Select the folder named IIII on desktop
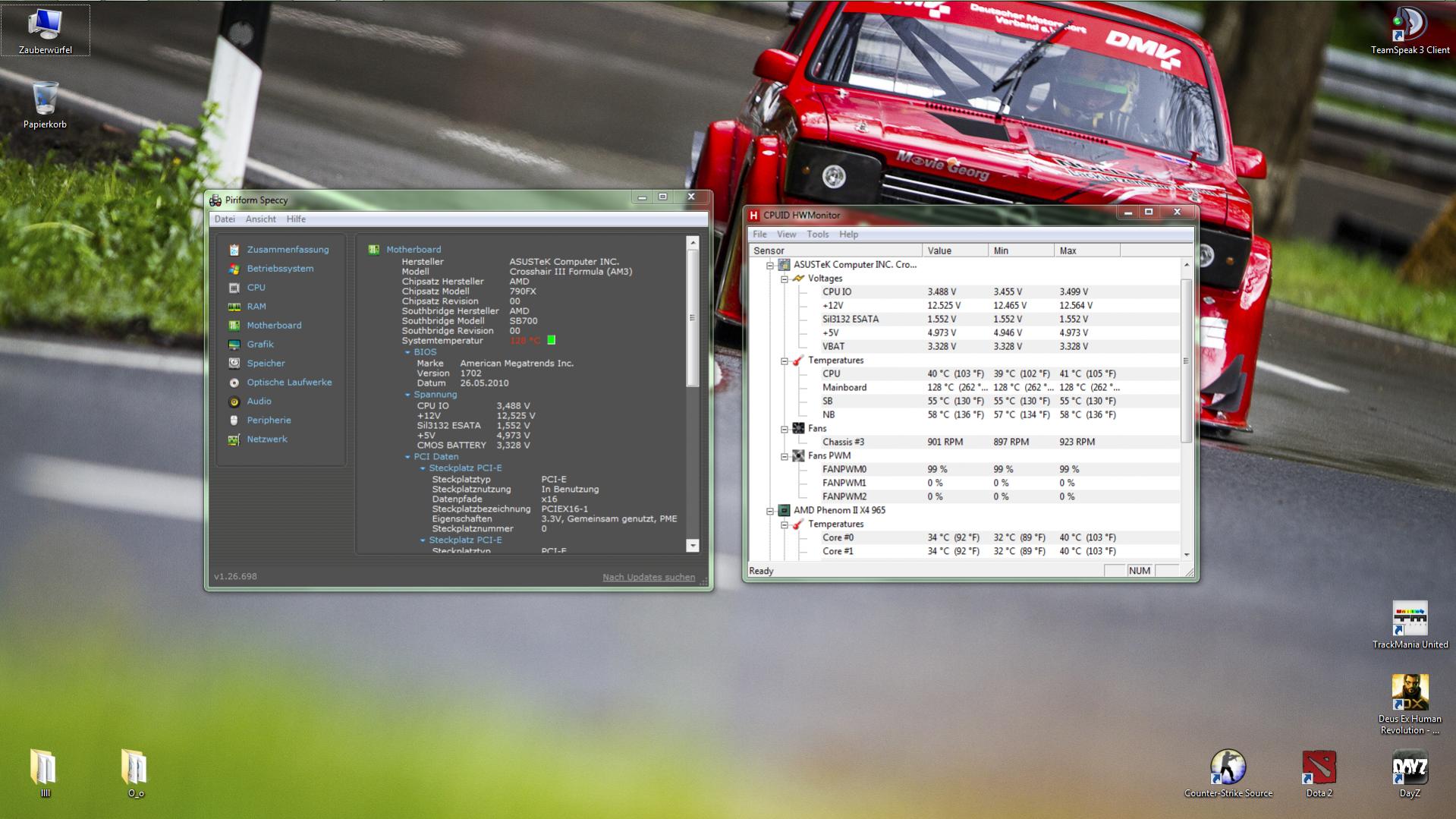The image size is (1456, 819). tap(45, 773)
